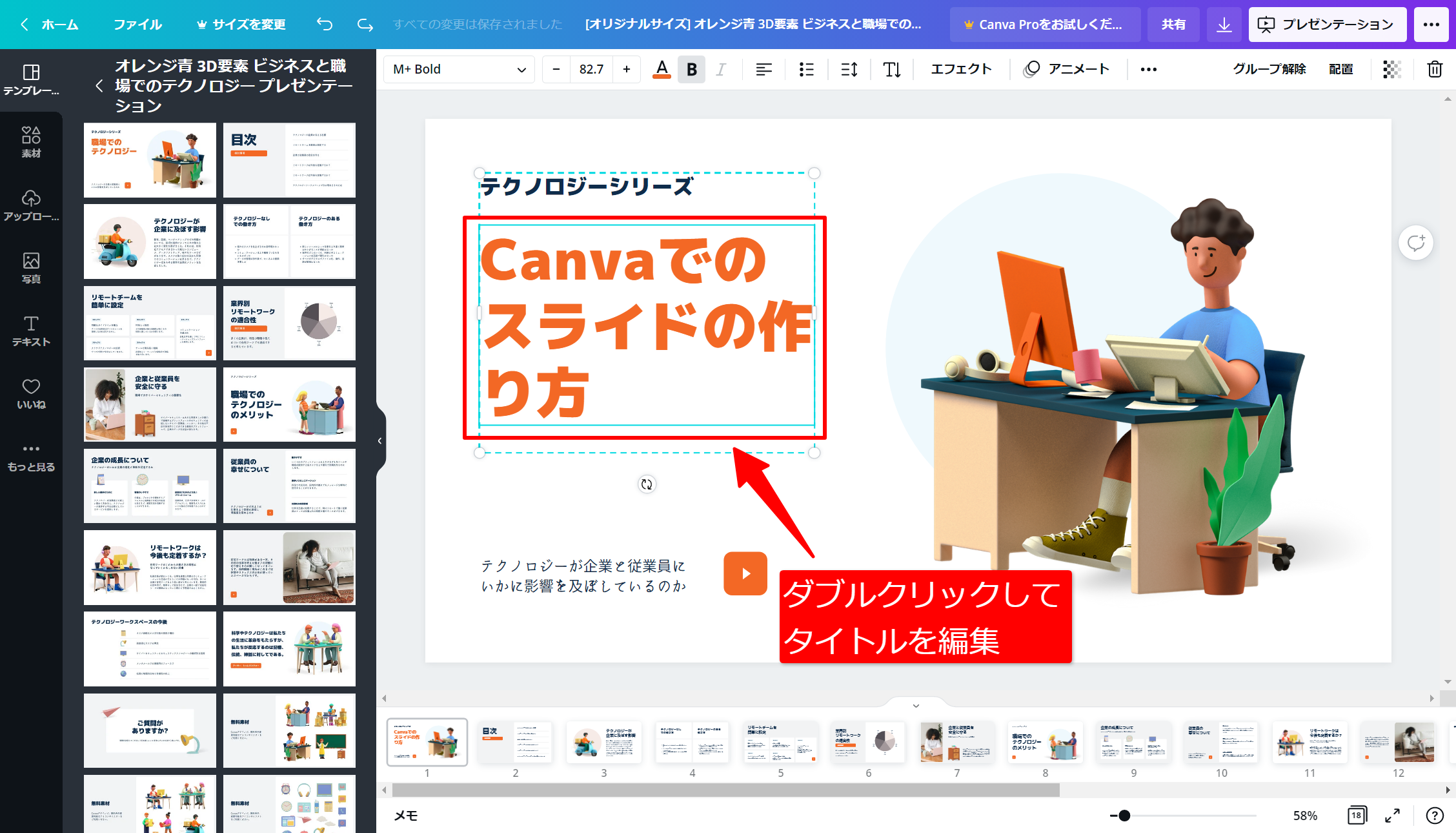Screen dimensions: 1456x833
Task: Select the slide subtitle テクノロジーが企業と従業員に
Action: tap(583, 575)
